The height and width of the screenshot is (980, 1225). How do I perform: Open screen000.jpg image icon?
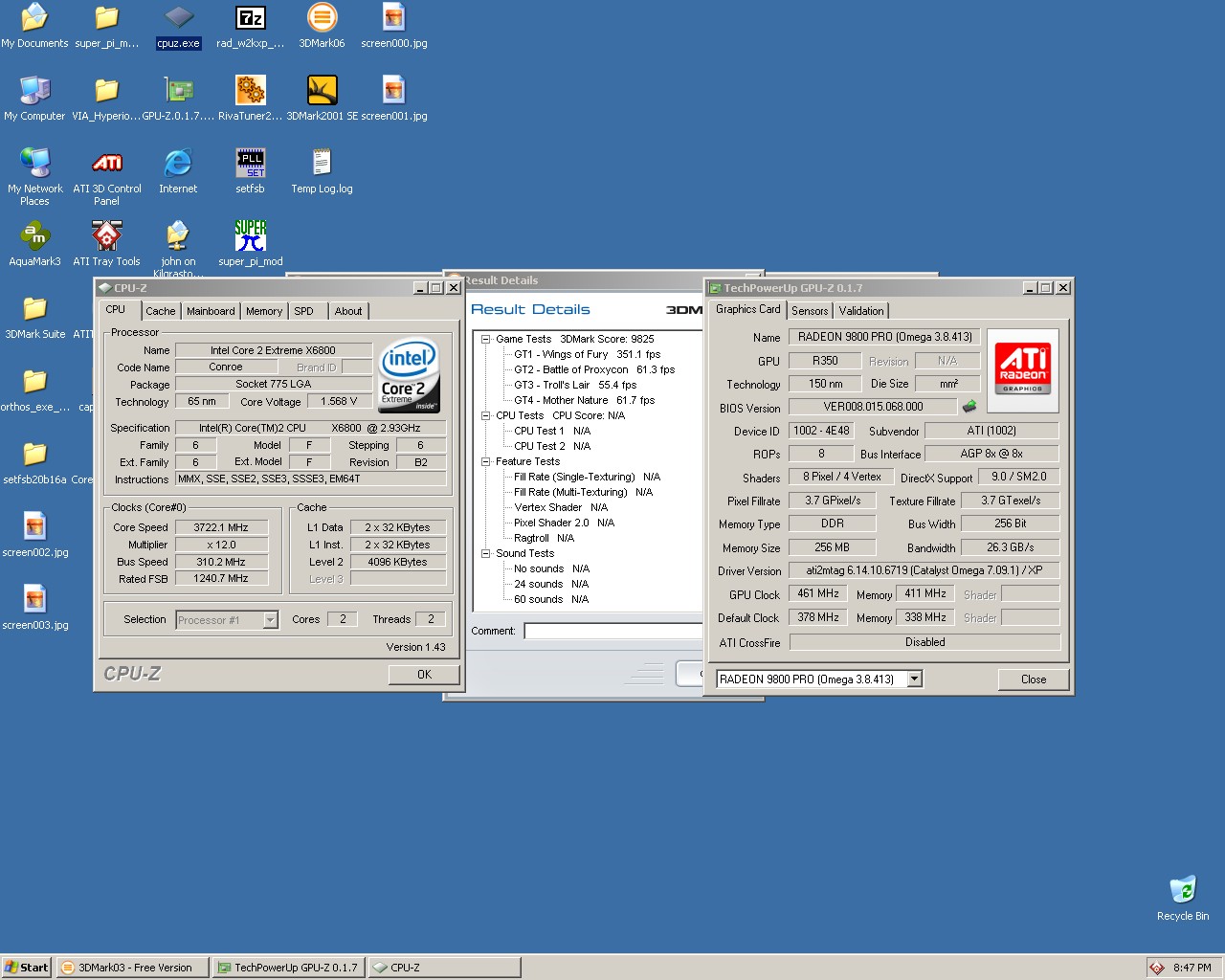click(x=393, y=26)
